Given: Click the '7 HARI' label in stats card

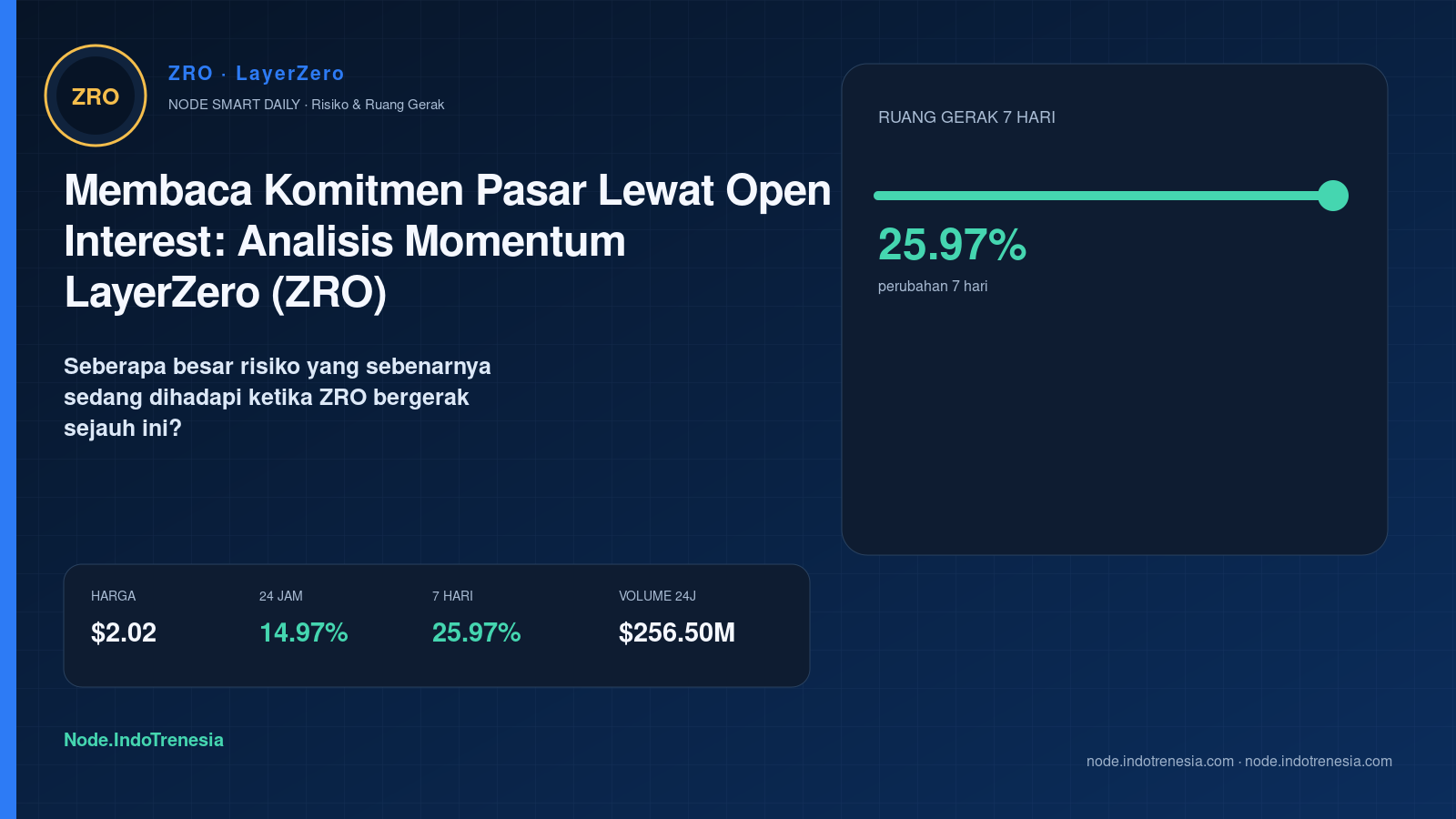Looking at the screenshot, I should pyautogui.click(x=452, y=596).
